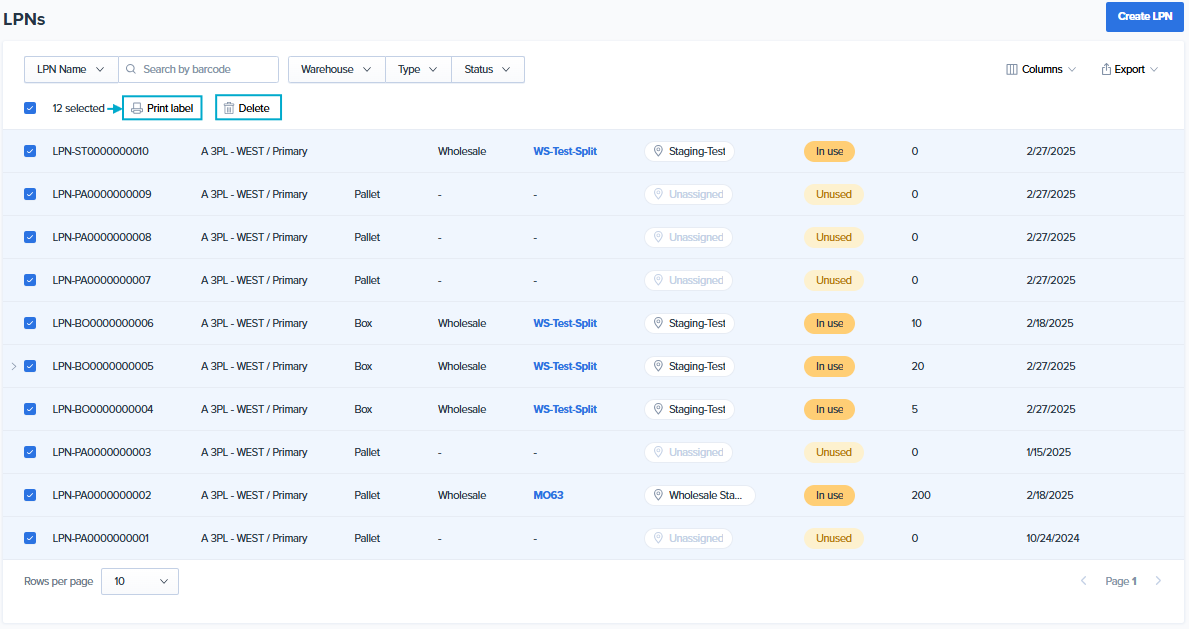The image size is (1189, 629).
Task: Uncheck the checkbox for LPN-PA0000000001
Action: pos(29,538)
